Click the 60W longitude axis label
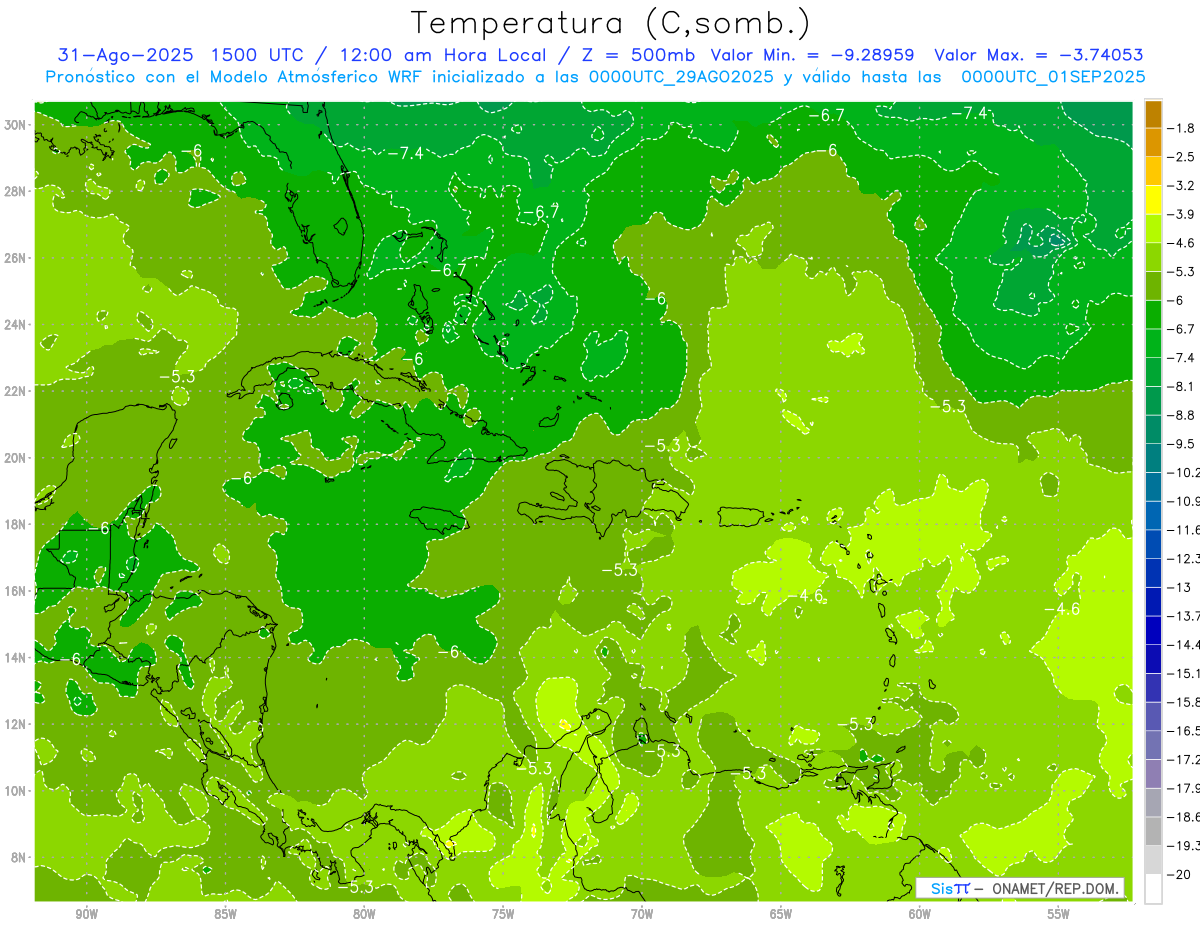1200x927 pixels. click(x=920, y=915)
